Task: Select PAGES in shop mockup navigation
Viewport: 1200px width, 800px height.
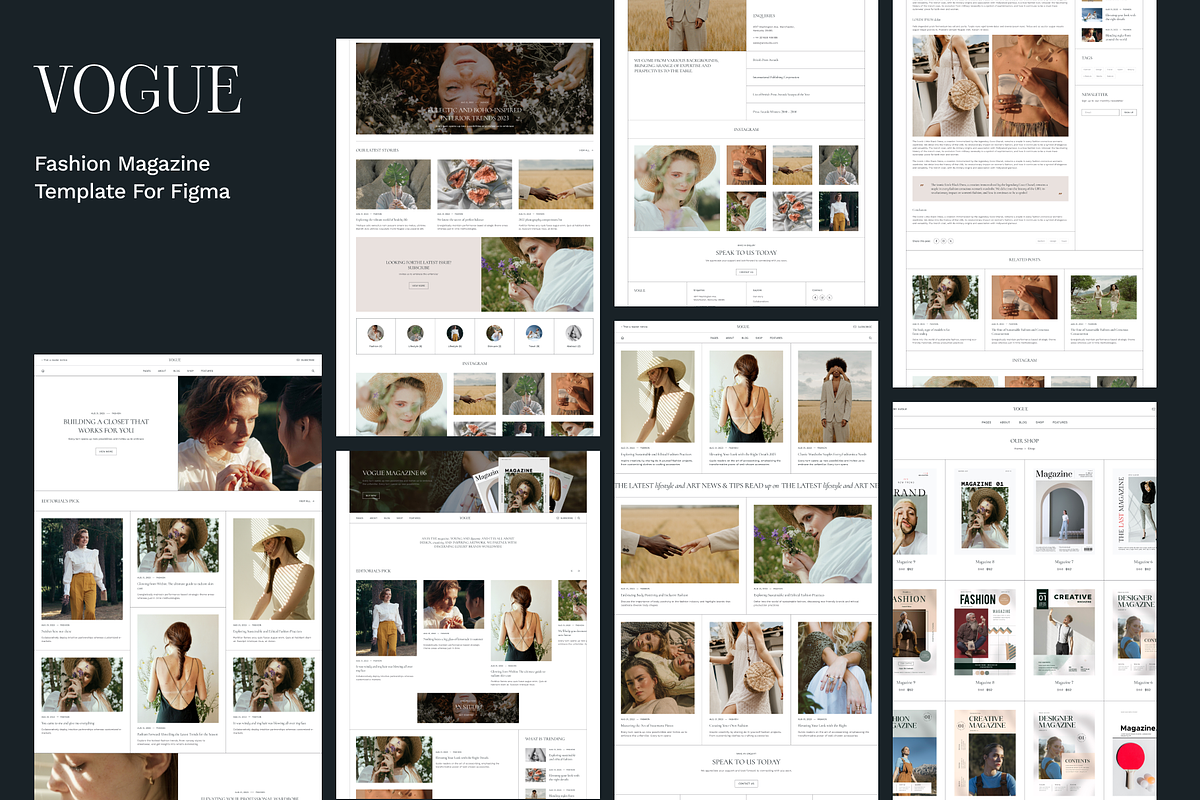Action: 986,422
